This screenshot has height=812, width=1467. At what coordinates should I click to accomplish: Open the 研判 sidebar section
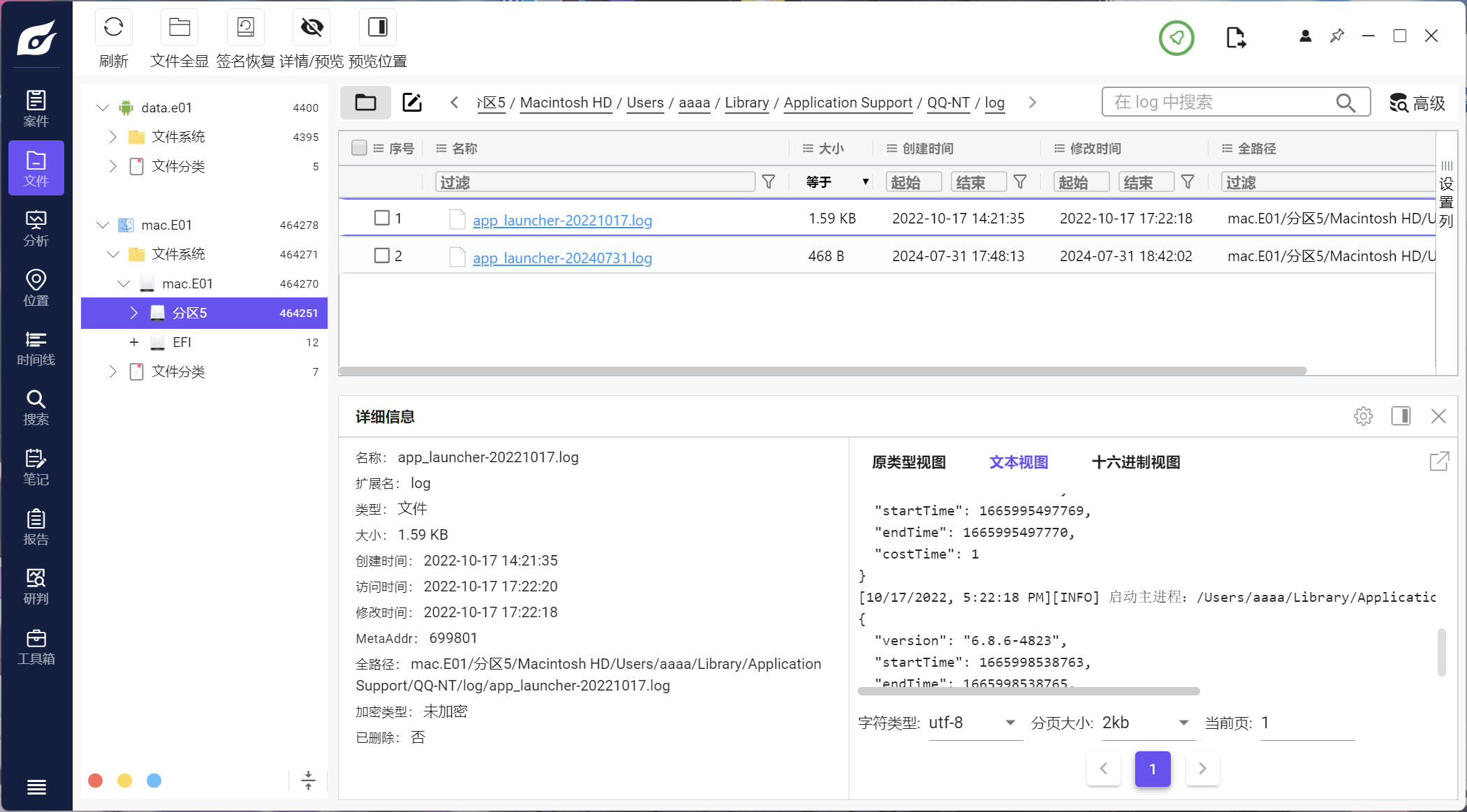pos(36,586)
